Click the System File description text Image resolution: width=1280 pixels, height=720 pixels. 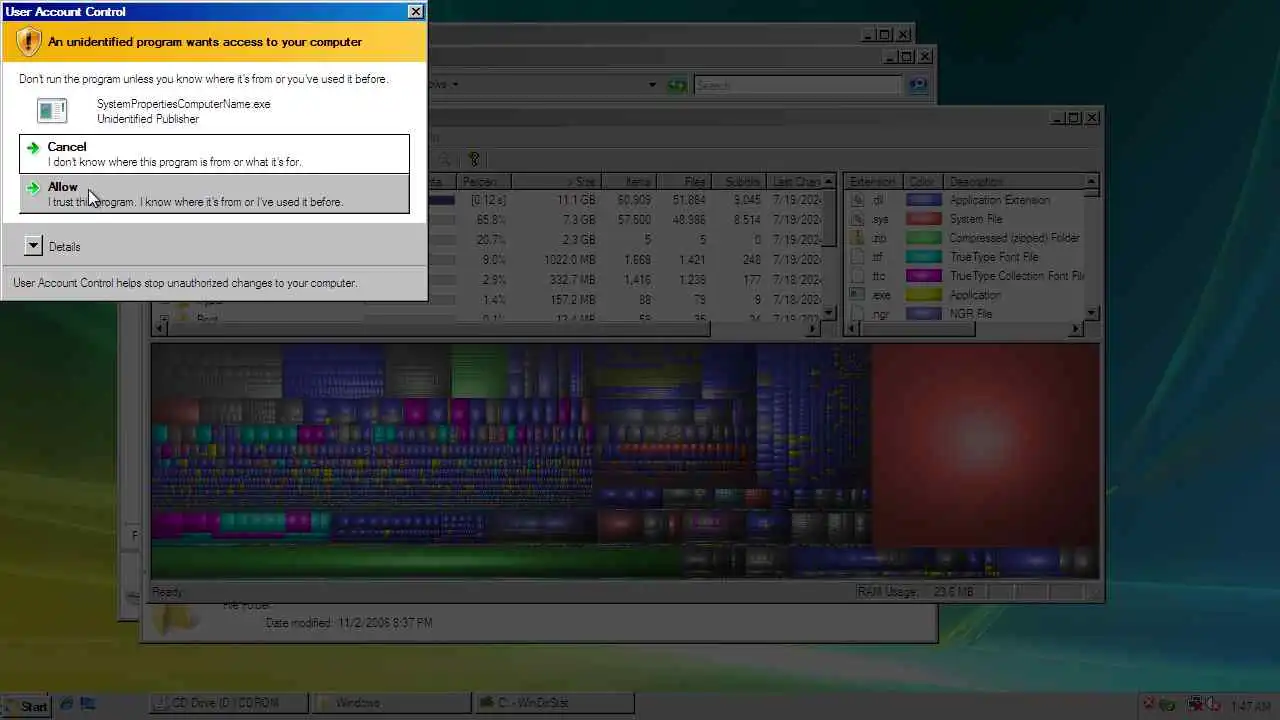click(976, 219)
